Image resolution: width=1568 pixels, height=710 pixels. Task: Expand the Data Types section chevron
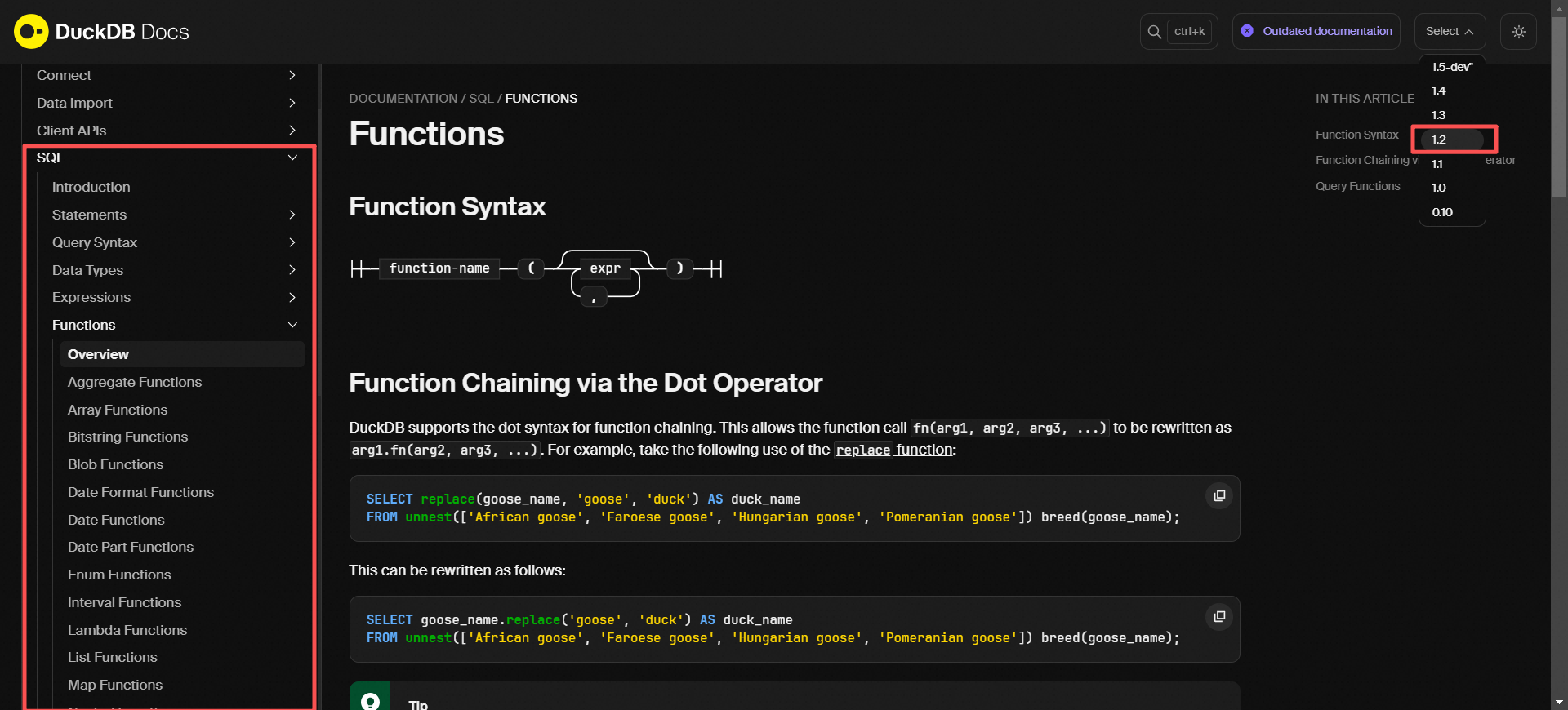tap(292, 270)
